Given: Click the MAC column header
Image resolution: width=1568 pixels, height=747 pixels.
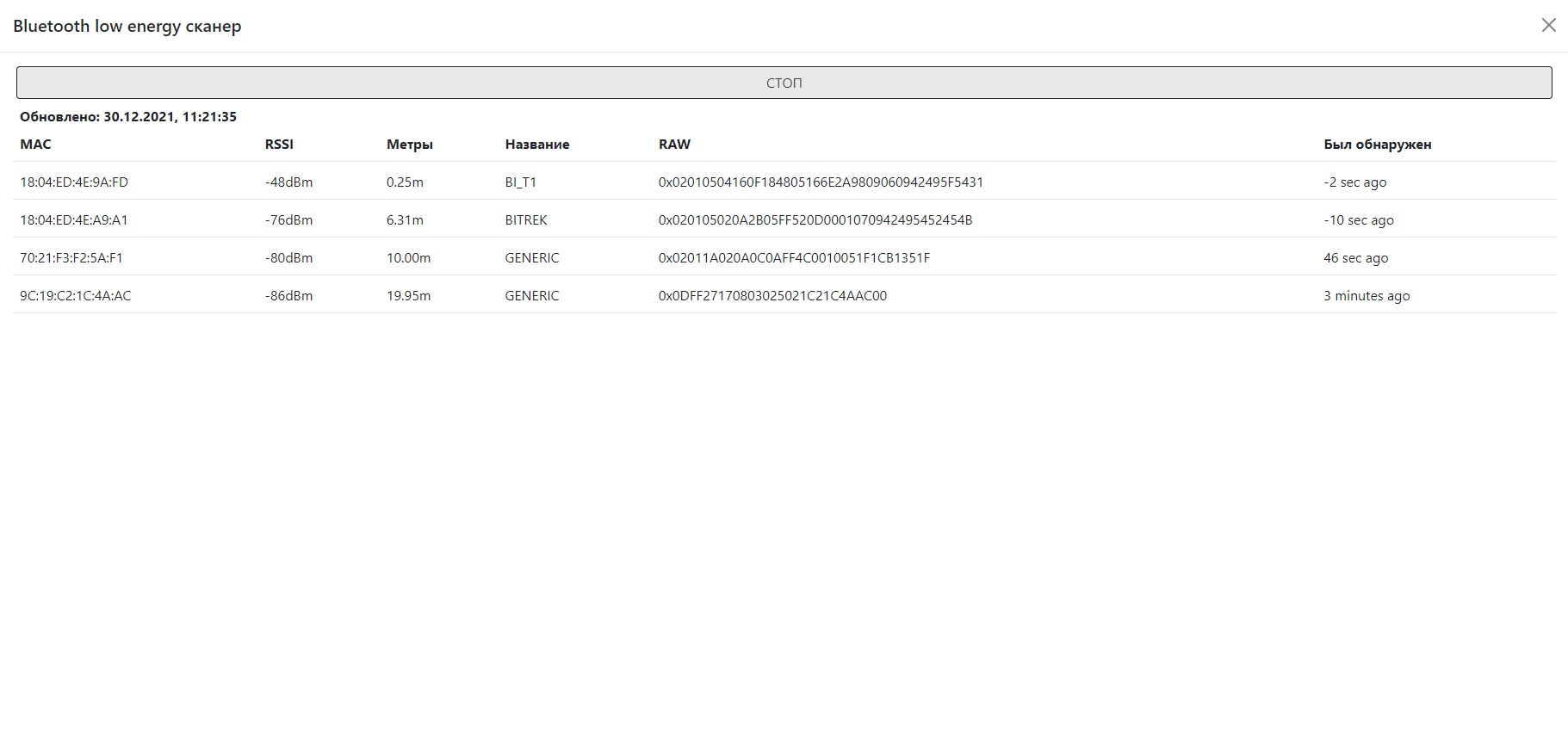Looking at the screenshot, I should point(35,145).
